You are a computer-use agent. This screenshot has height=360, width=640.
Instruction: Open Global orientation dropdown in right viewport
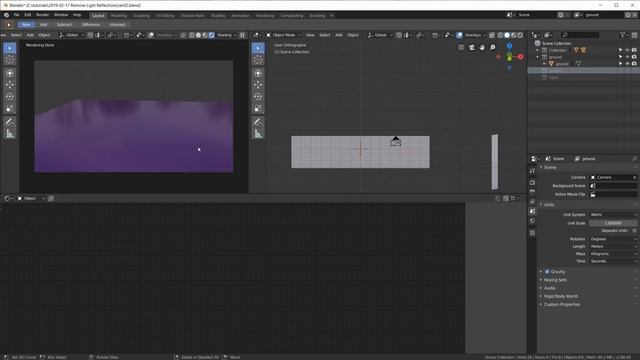coord(380,35)
